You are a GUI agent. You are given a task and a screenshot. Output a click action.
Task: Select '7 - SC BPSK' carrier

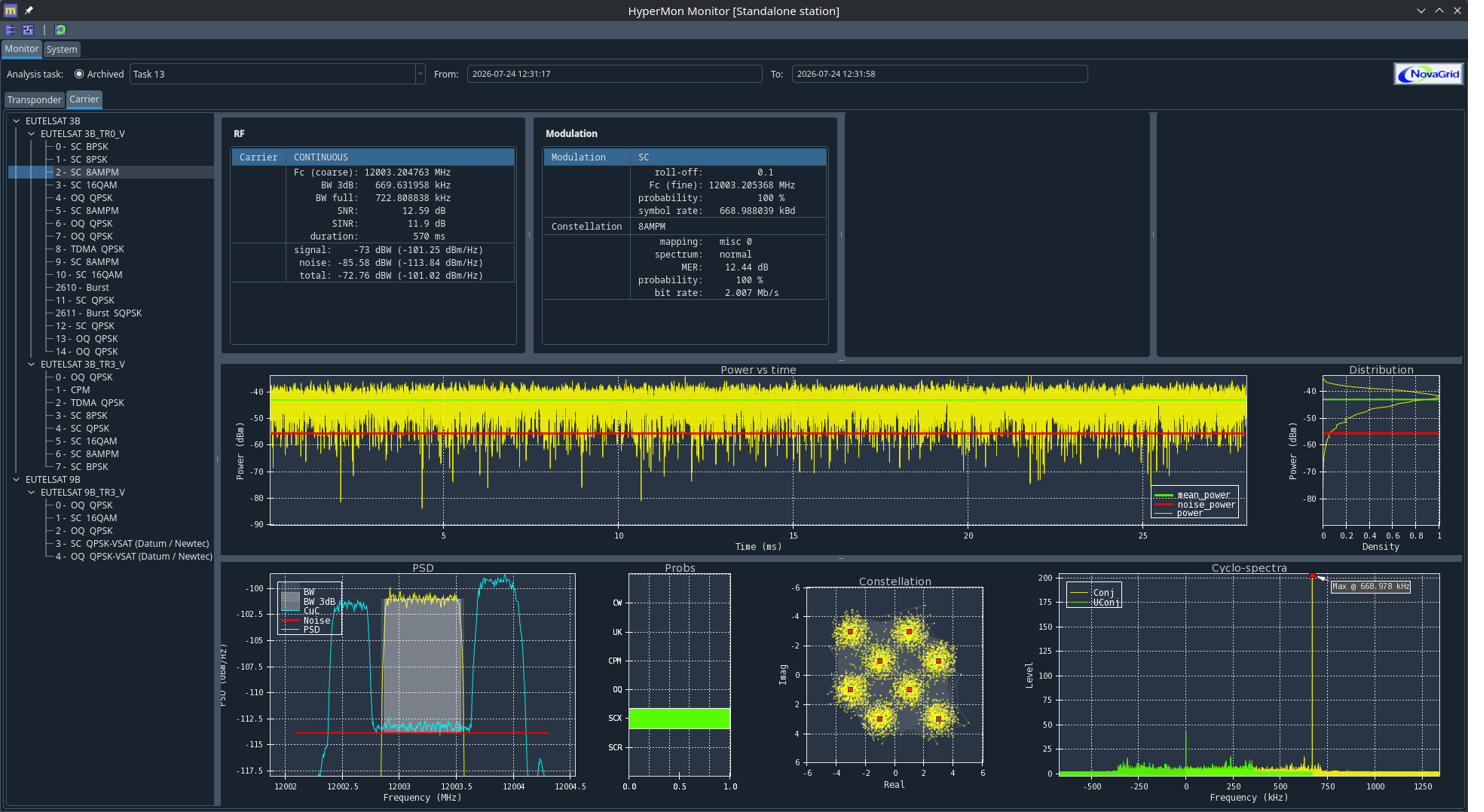click(81, 467)
